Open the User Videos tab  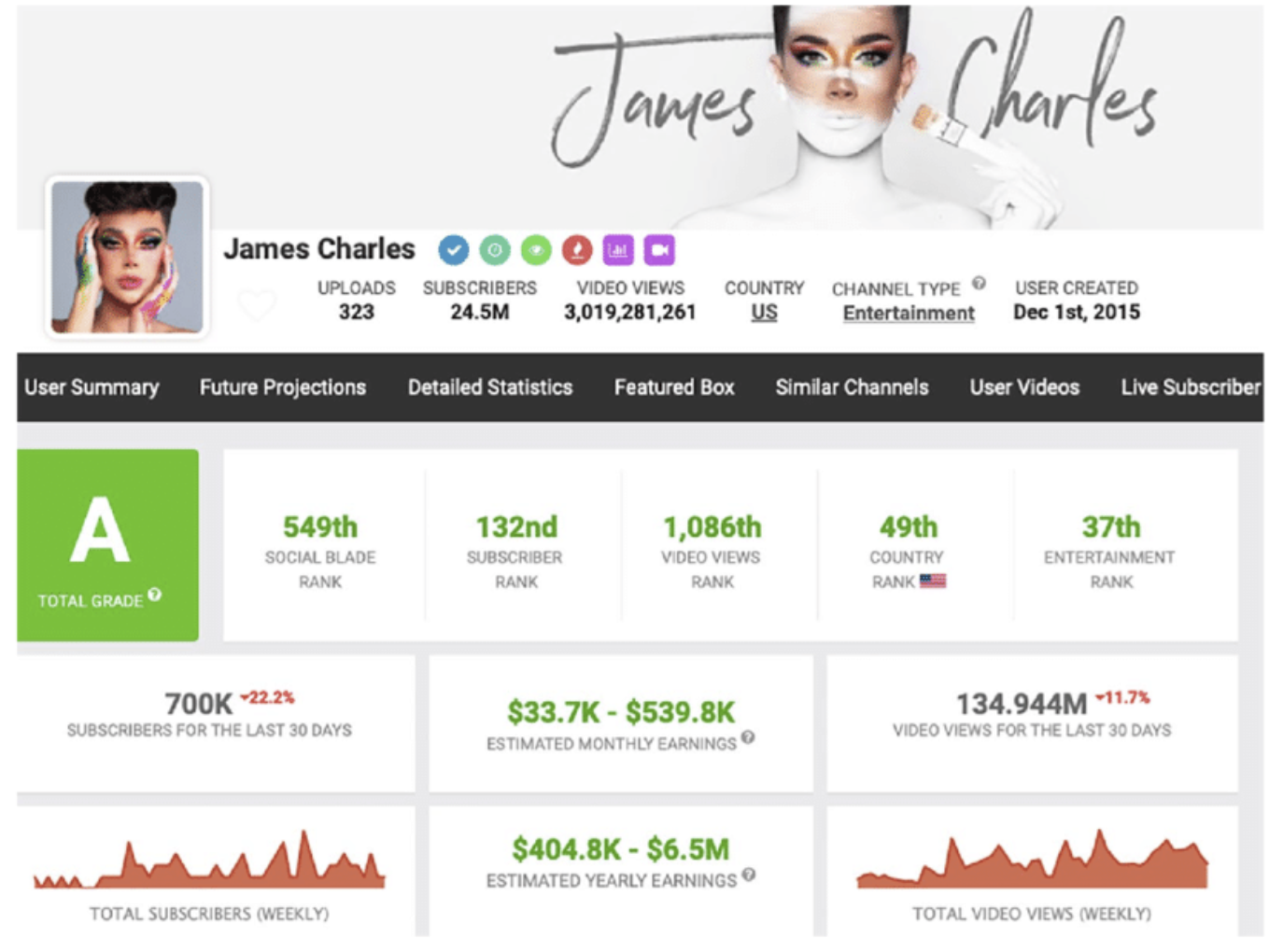coord(1024,387)
